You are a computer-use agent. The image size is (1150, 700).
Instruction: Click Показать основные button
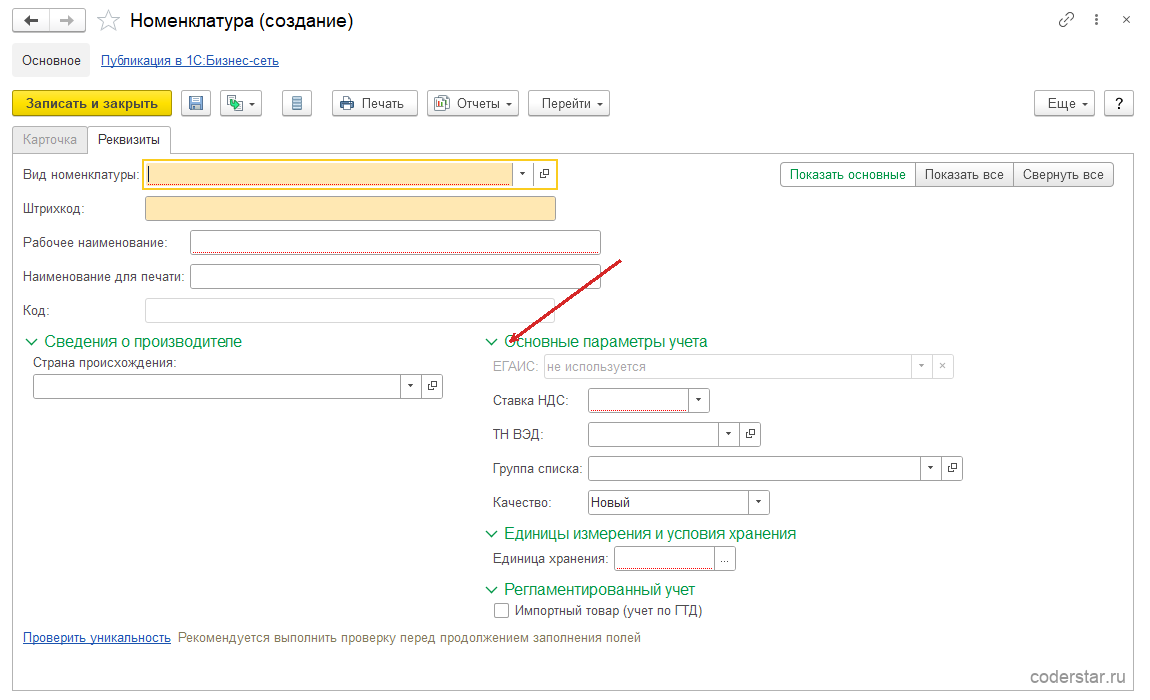point(848,175)
